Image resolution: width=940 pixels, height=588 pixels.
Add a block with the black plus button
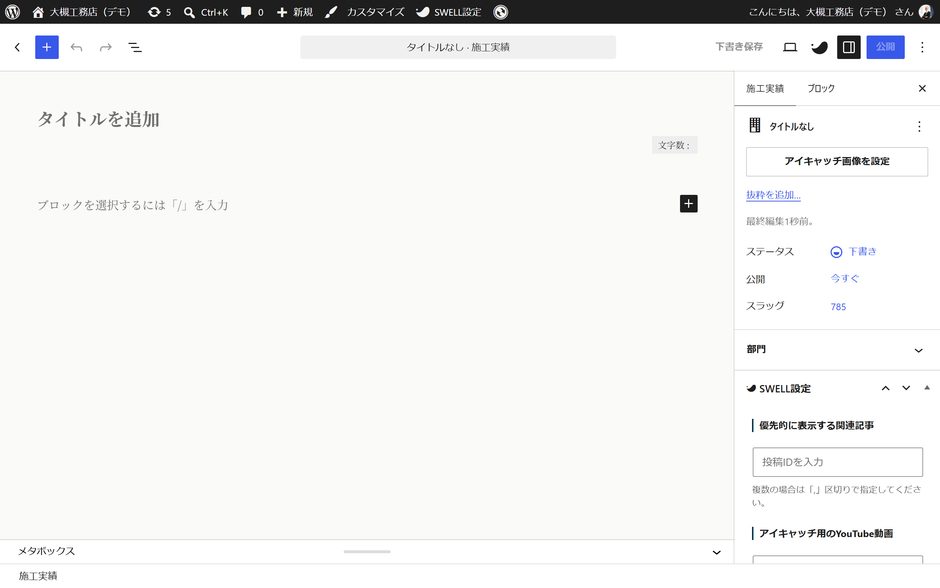click(689, 204)
